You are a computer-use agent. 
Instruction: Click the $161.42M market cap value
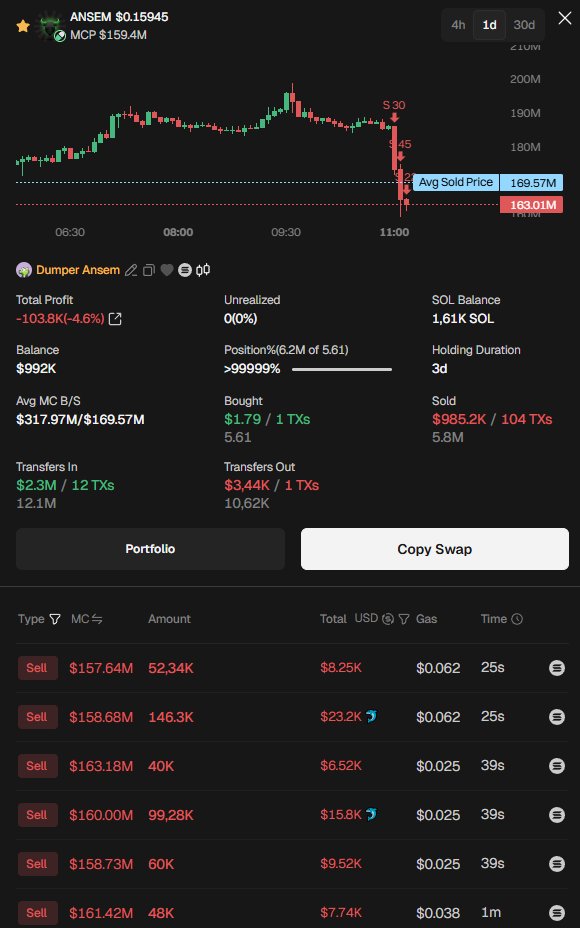101,913
